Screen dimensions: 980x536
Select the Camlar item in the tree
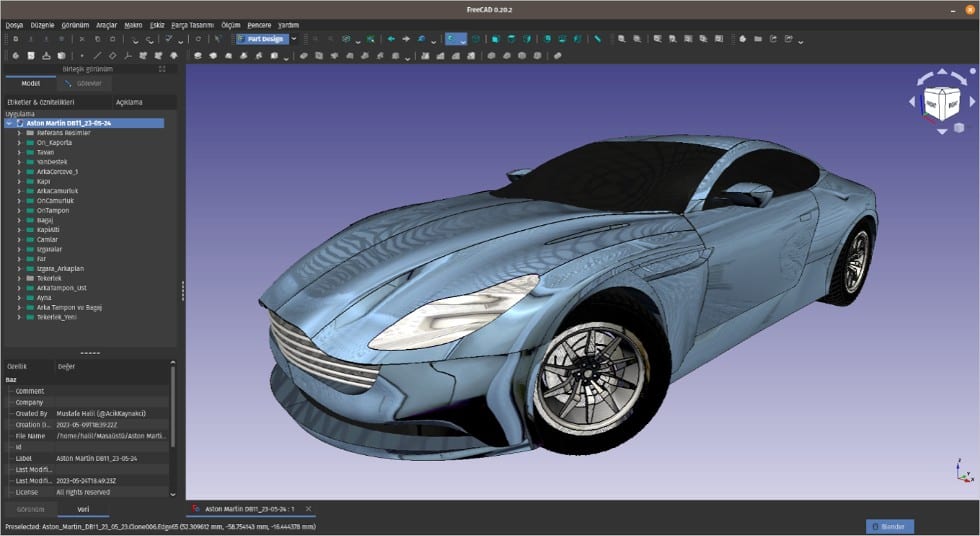click(x=47, y=239)
